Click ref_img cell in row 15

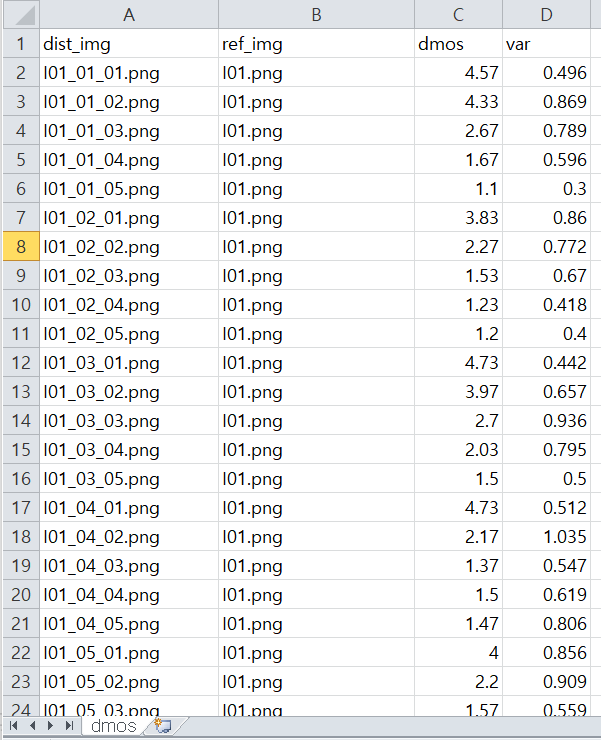(316, 449)
